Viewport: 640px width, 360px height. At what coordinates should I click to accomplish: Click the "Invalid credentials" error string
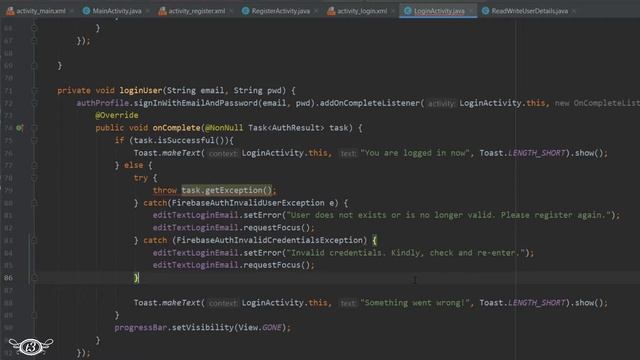(406, 253)
